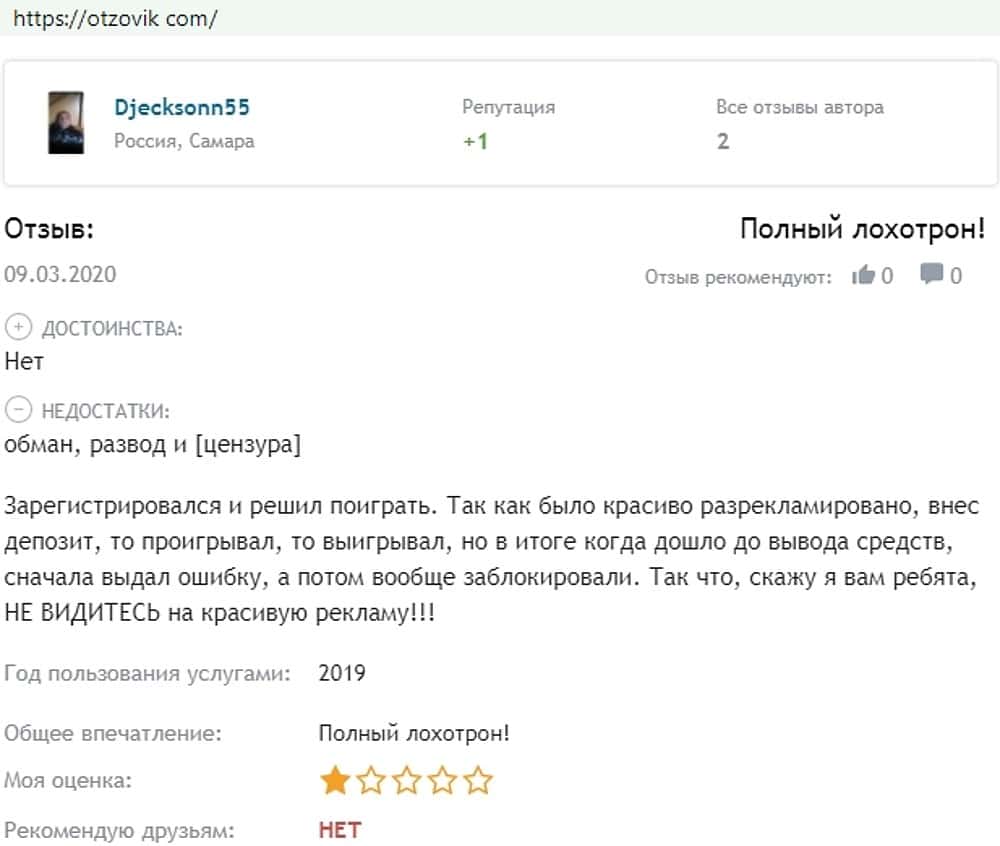
Task: Click the fourth rating star
Action: point(443,780)
